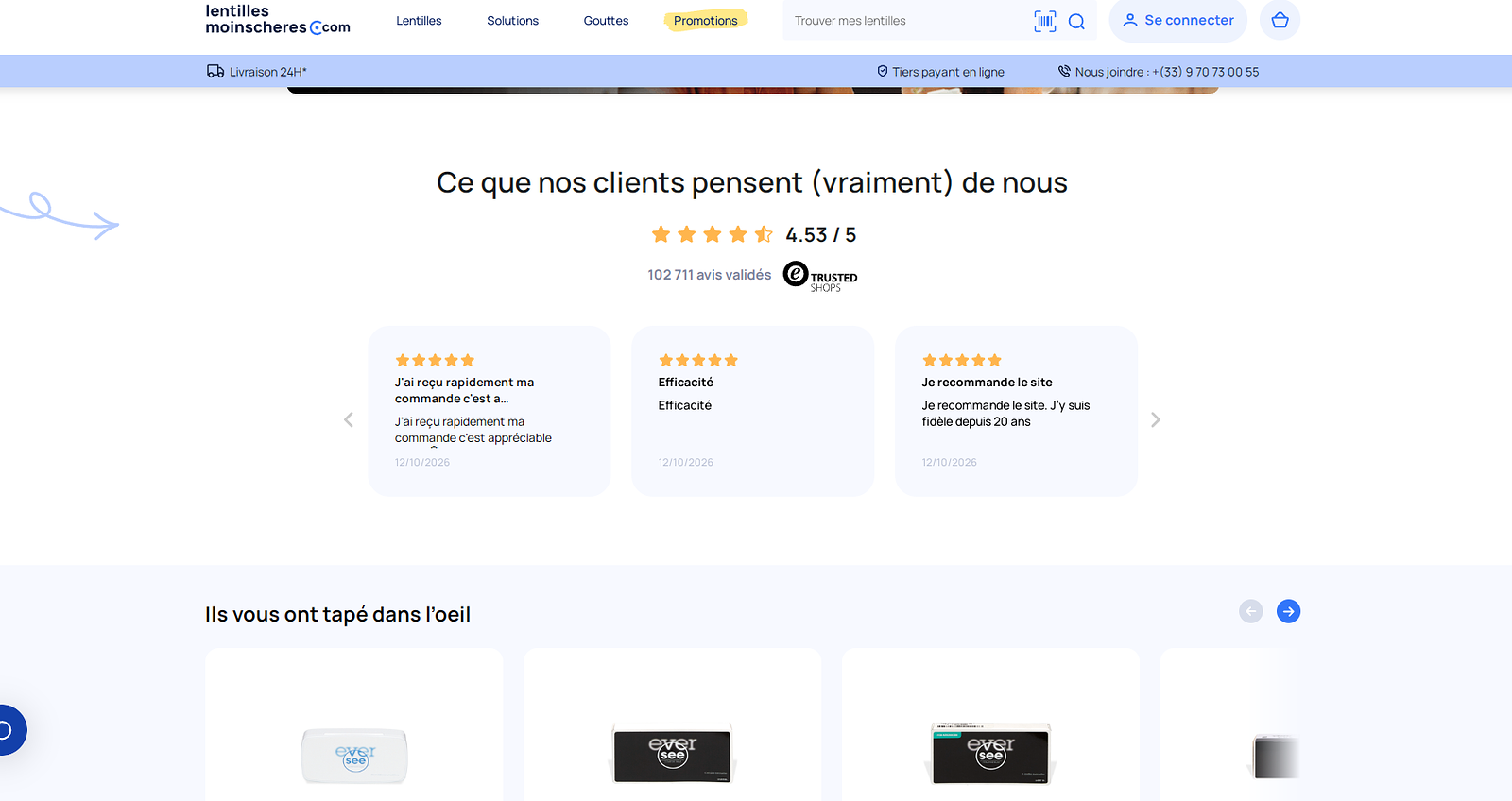Go to previous products with grey arrow
This screenshot has width=1512, height=801.
pyautogui.click(x=1250, y=611)
